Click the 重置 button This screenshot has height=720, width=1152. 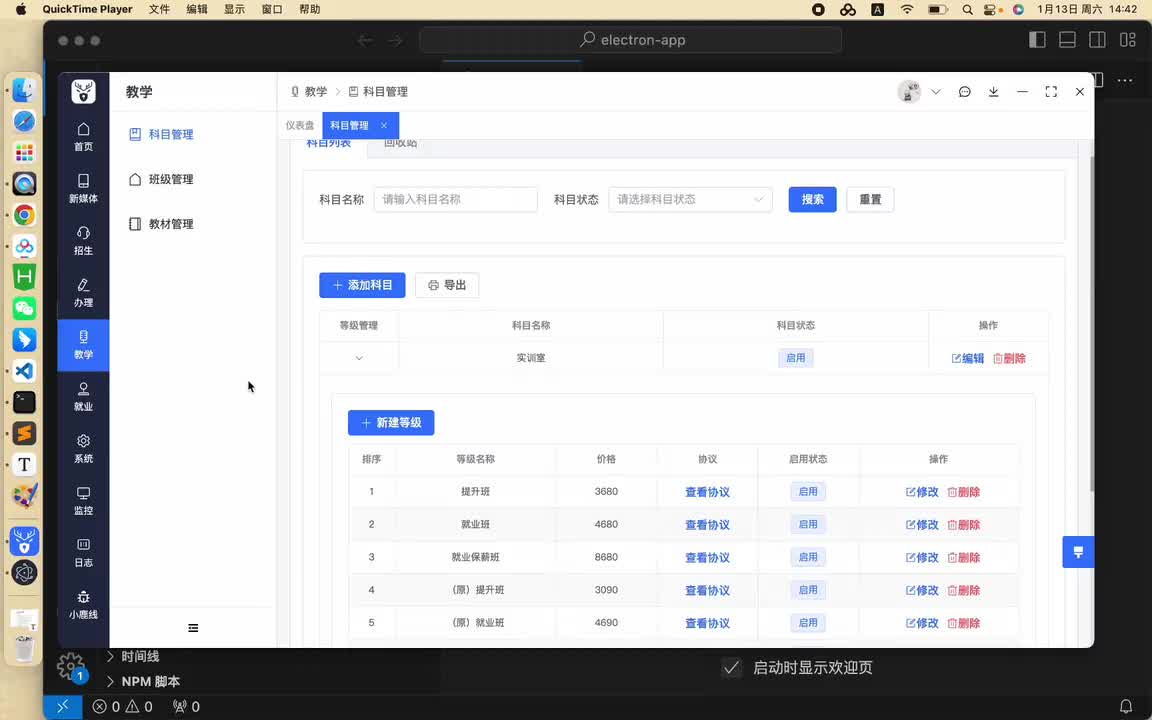pyautogui.click(x=870, y=199)
